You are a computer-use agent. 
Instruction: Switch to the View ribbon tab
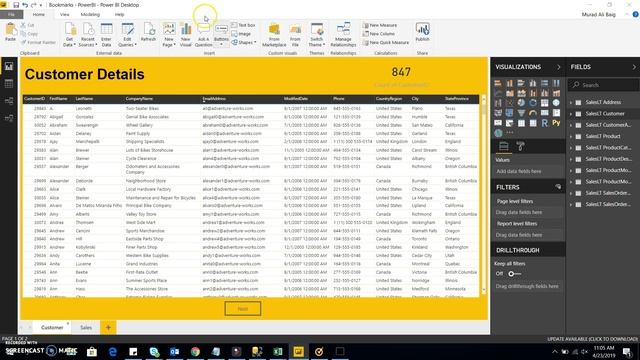coord(64,14)
